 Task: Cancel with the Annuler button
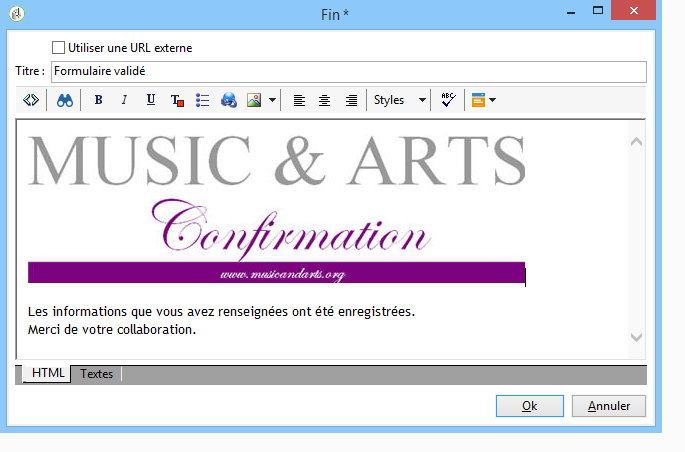(x=609, y=406)
